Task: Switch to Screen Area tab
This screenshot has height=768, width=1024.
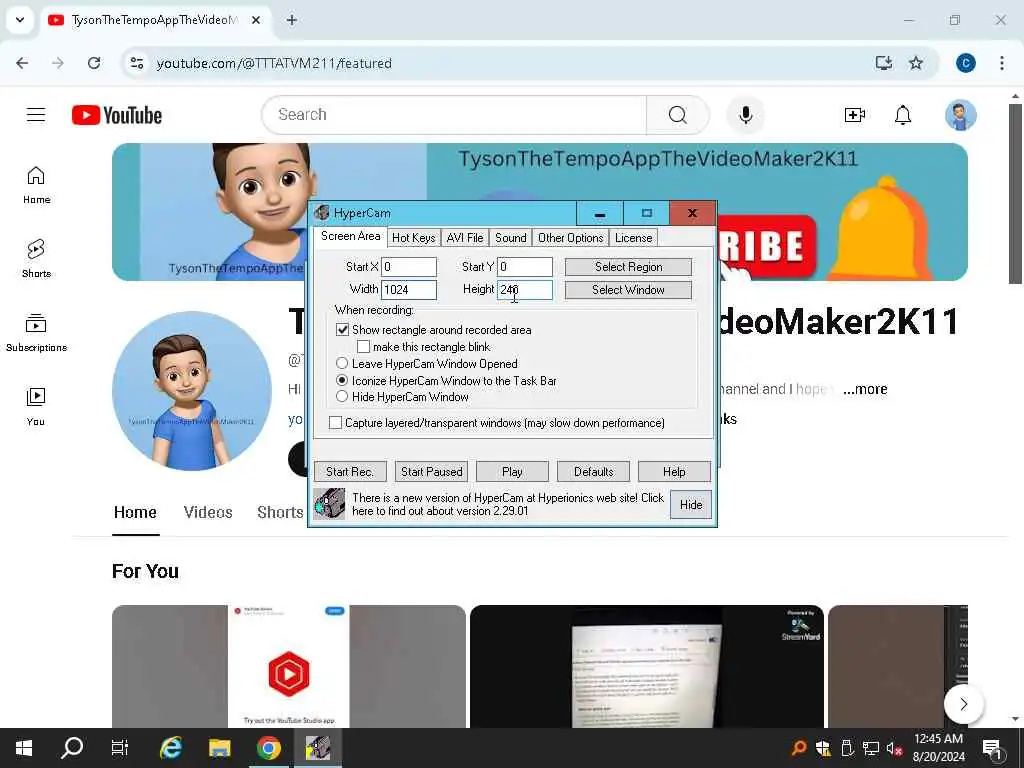Action: 350,236
